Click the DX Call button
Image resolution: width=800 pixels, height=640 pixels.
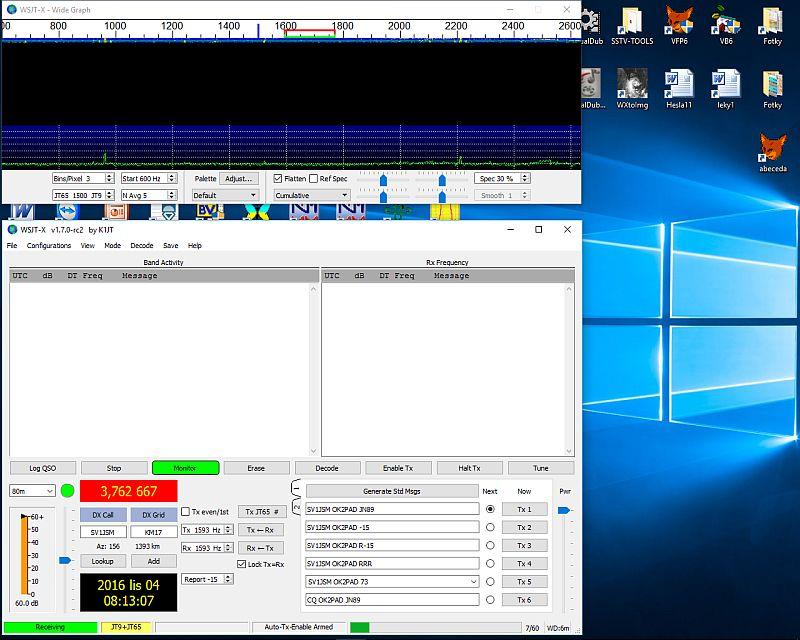103,515
